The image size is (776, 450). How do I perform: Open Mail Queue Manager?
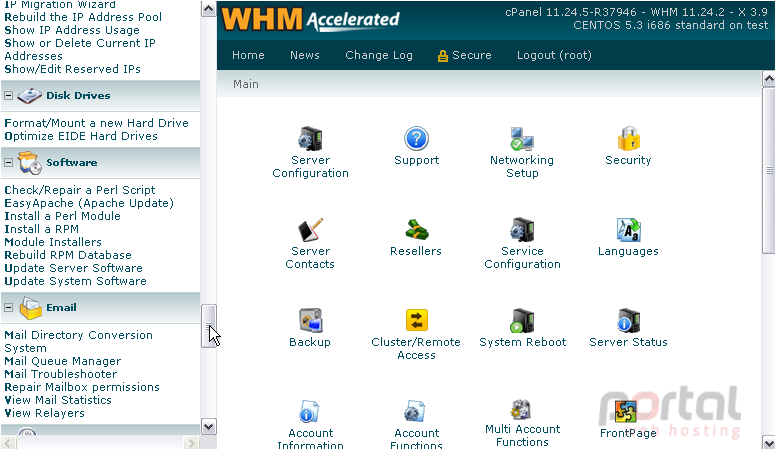62,361
